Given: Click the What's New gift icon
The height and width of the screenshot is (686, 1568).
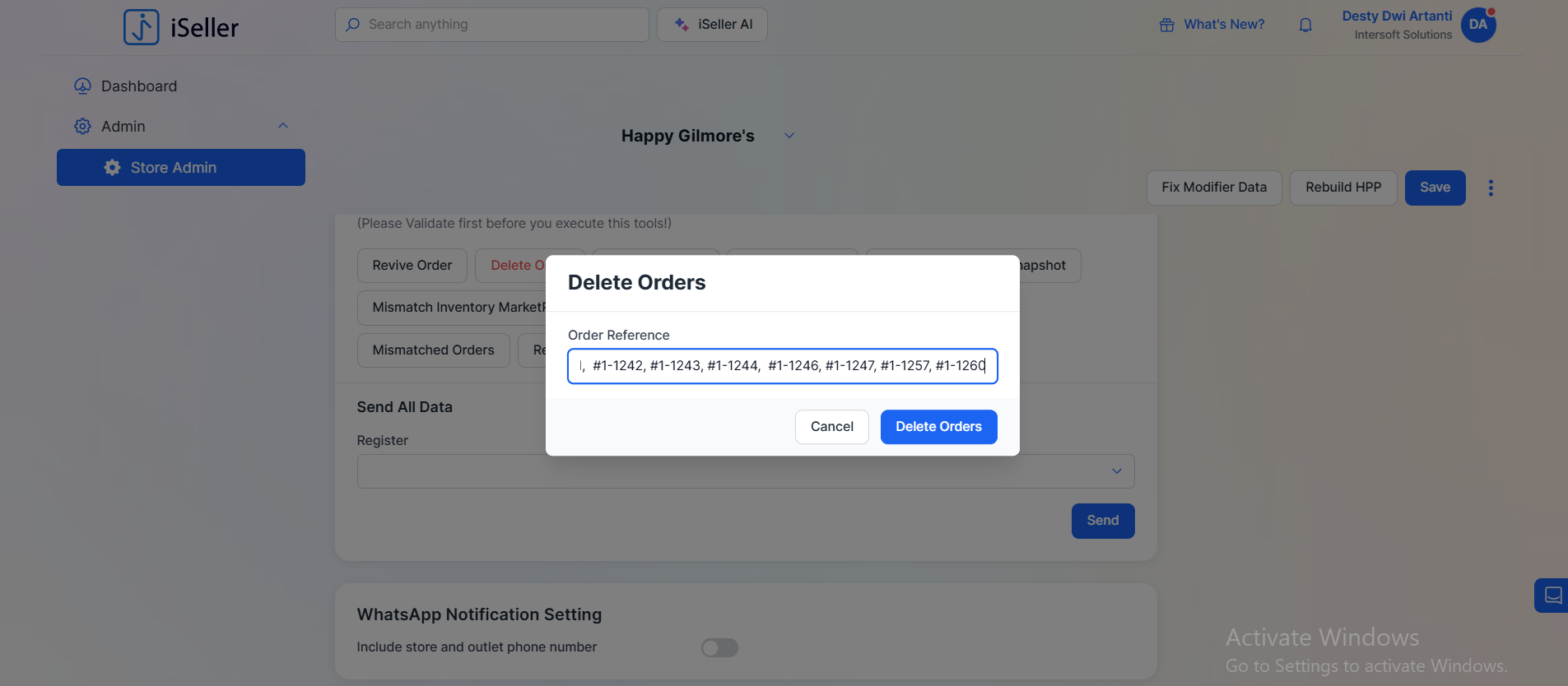Looking at the screenshot, I should coord(1166,25).
